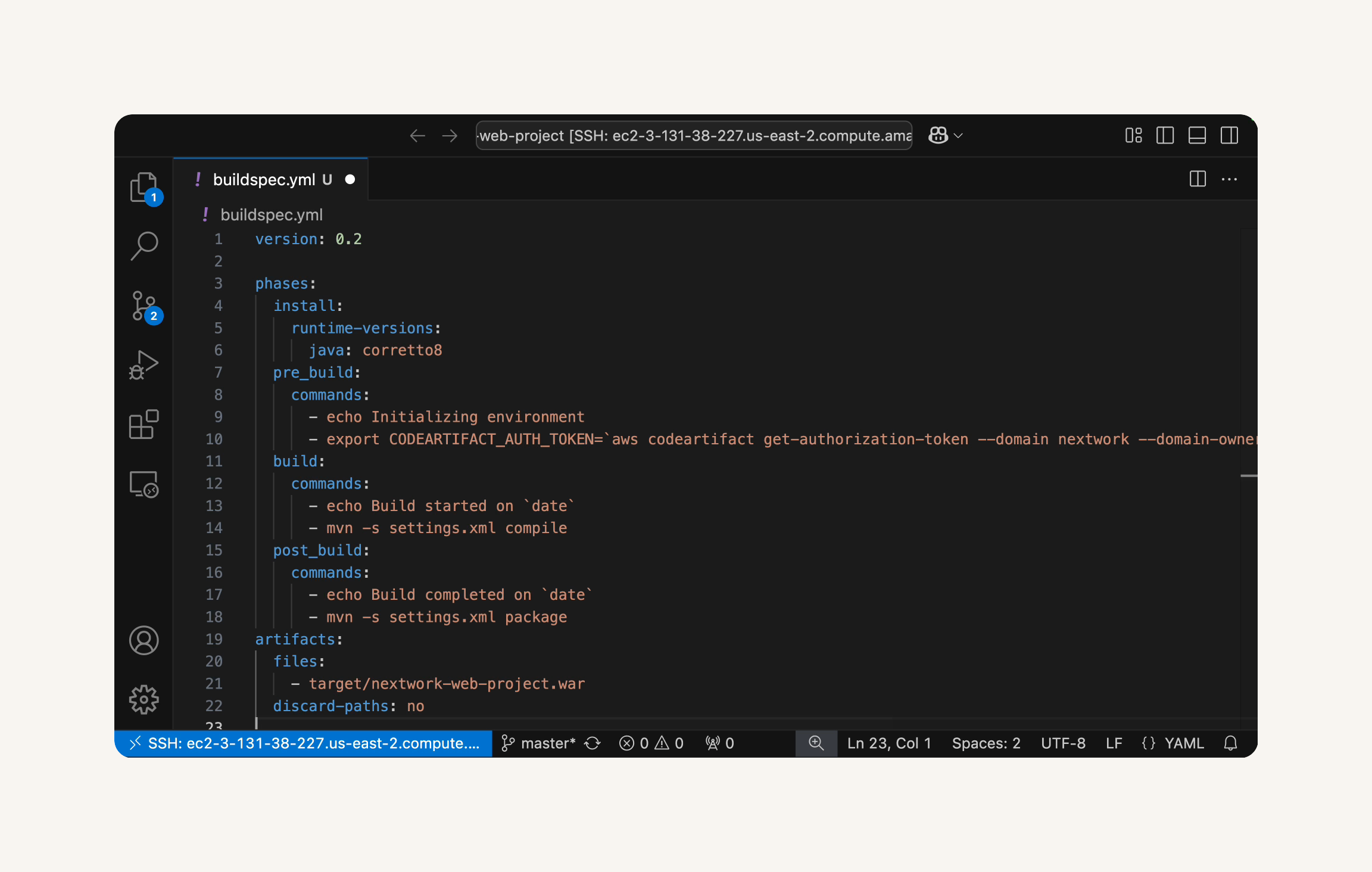Click the minimap scroll marker
This screenshot has height=872, width=1372.
pos(1249,476)
